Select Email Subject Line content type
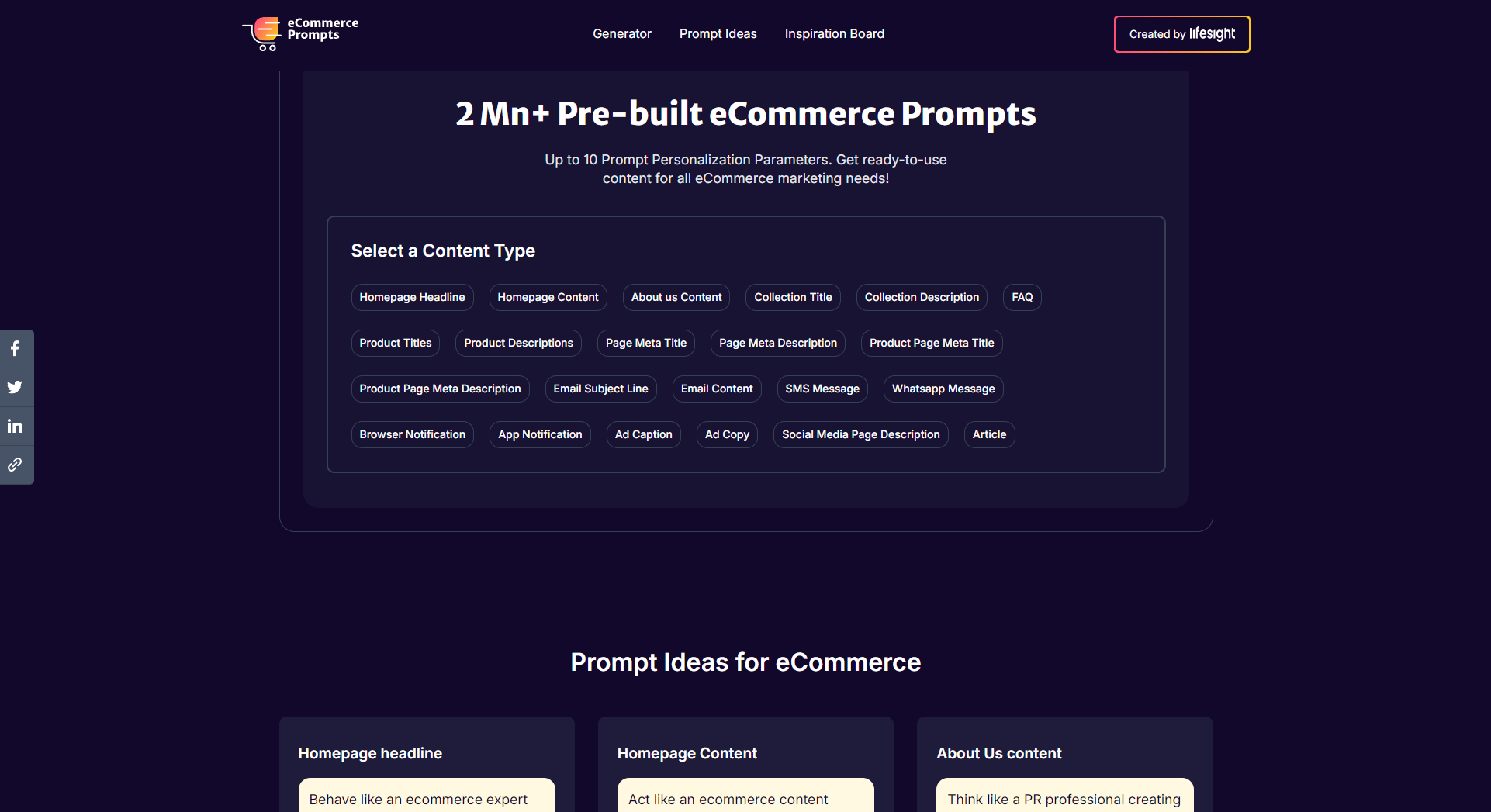This screenshot has height=812, width=1491. pyautogui.click(x=600, y=389)
